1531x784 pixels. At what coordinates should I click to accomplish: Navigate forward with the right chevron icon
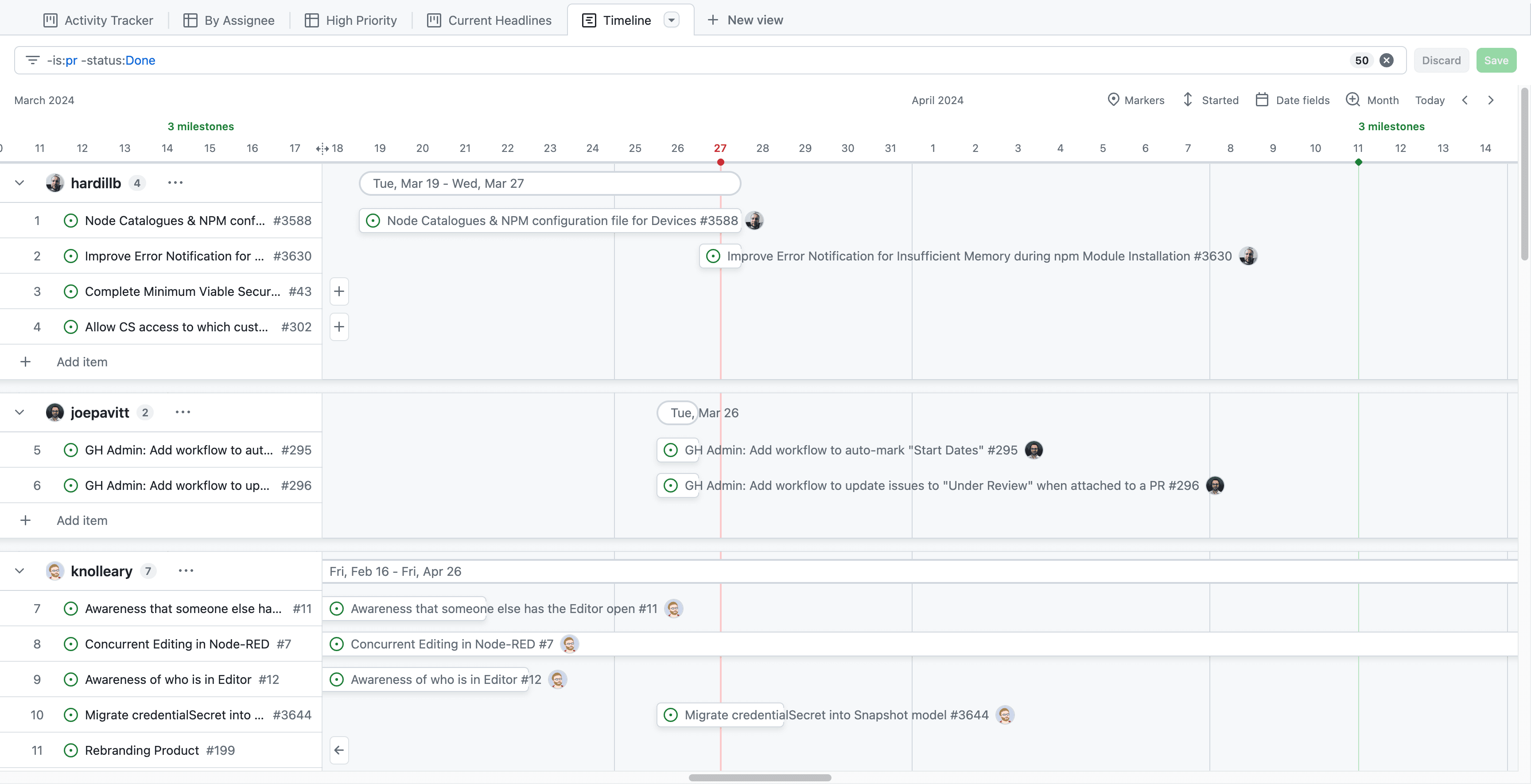pyautogui.click(x=1491, y=100)
